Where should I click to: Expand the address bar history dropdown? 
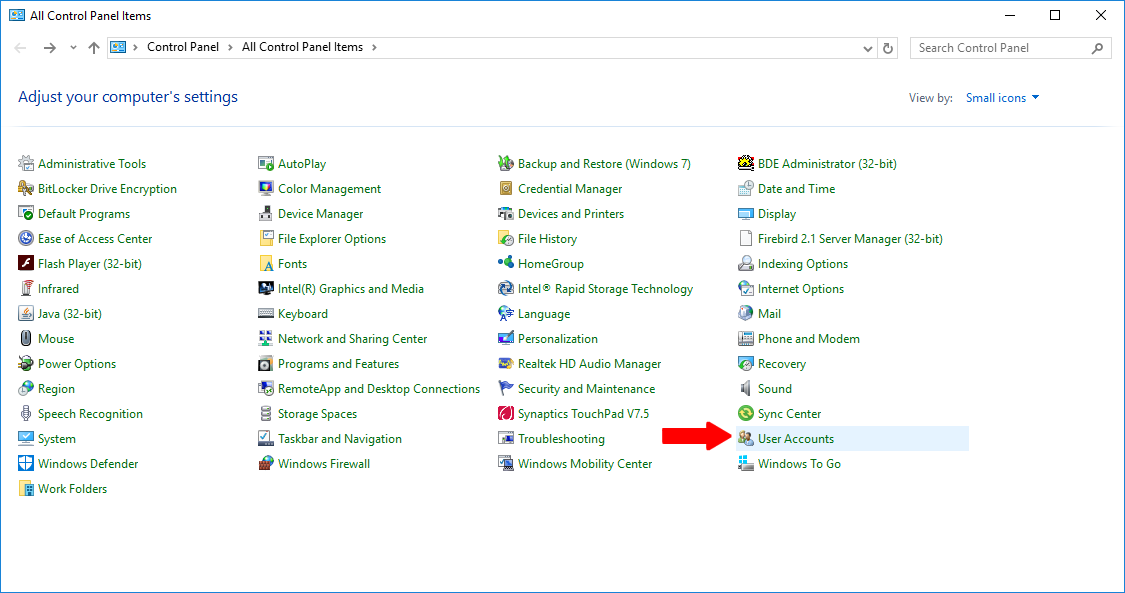coord(867,48)
